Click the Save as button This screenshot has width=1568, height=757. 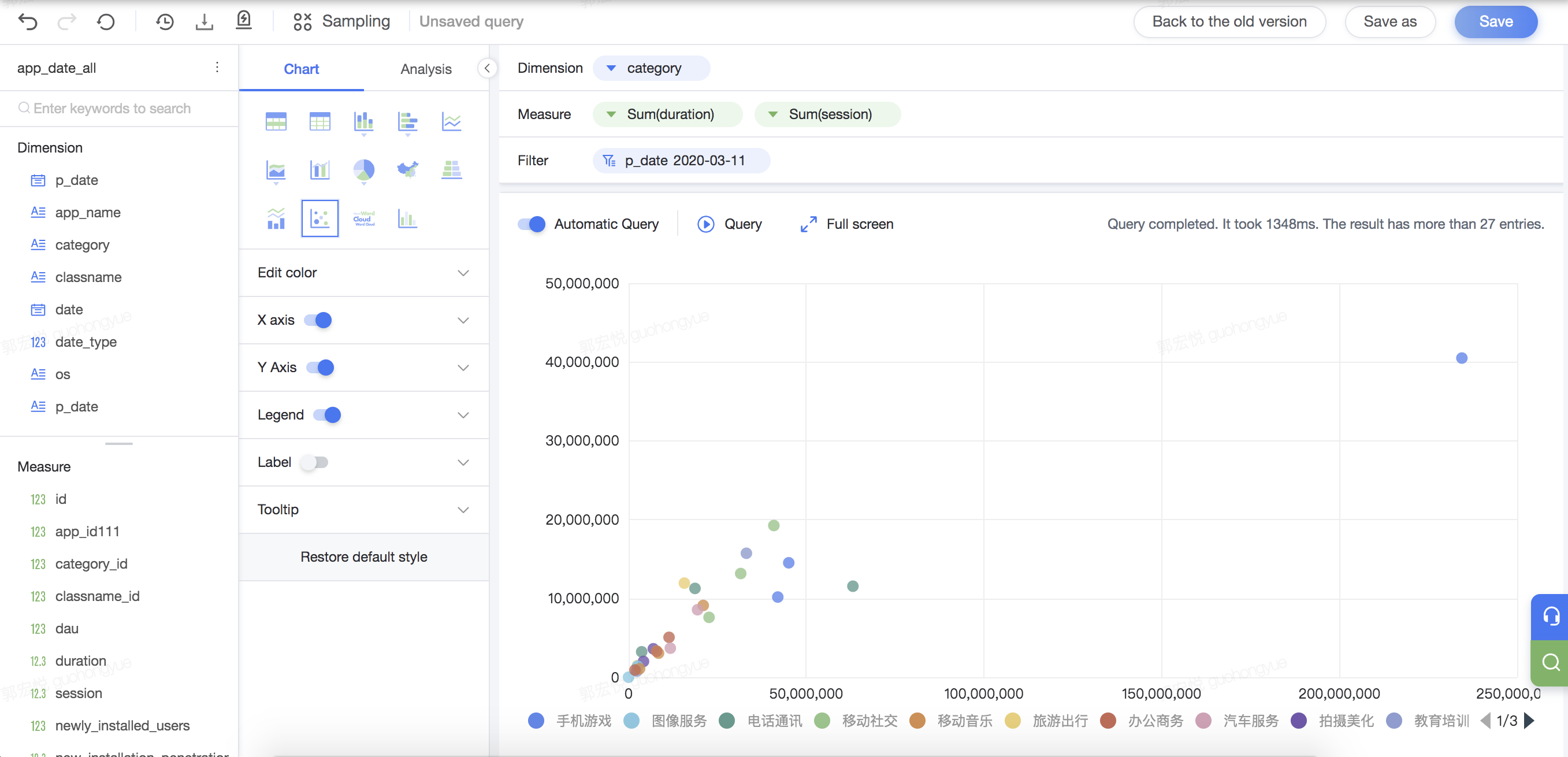pyautogui.click(x=1390, y=22)
